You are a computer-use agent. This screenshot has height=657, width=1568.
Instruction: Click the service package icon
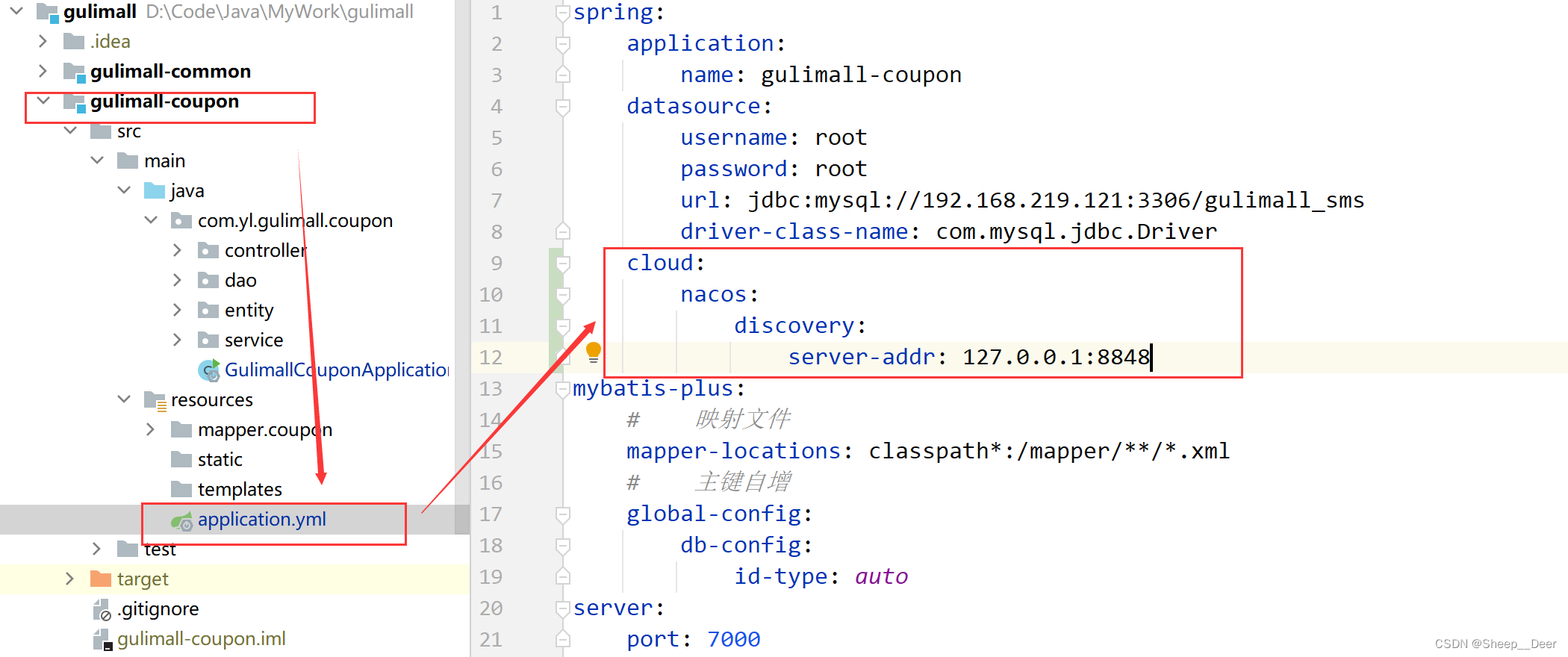tap(208, 340)
